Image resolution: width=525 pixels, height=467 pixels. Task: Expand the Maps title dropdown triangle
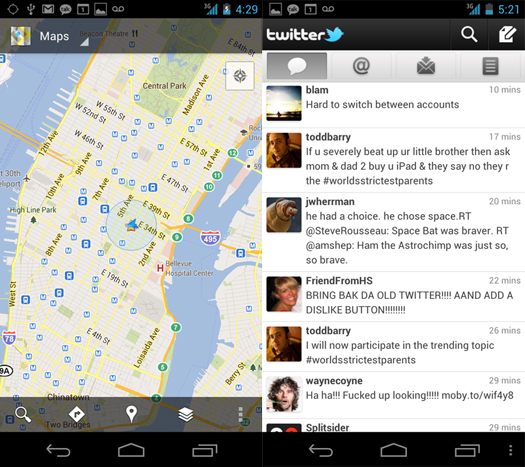tap(84, 42)
